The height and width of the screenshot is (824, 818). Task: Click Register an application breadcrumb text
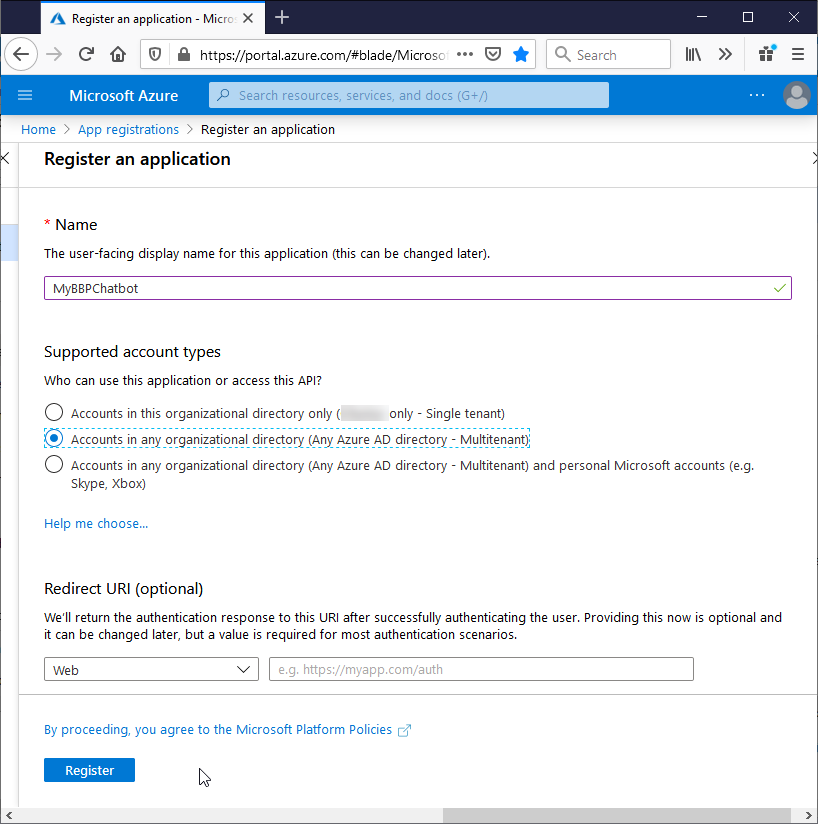tap(268, 129)
